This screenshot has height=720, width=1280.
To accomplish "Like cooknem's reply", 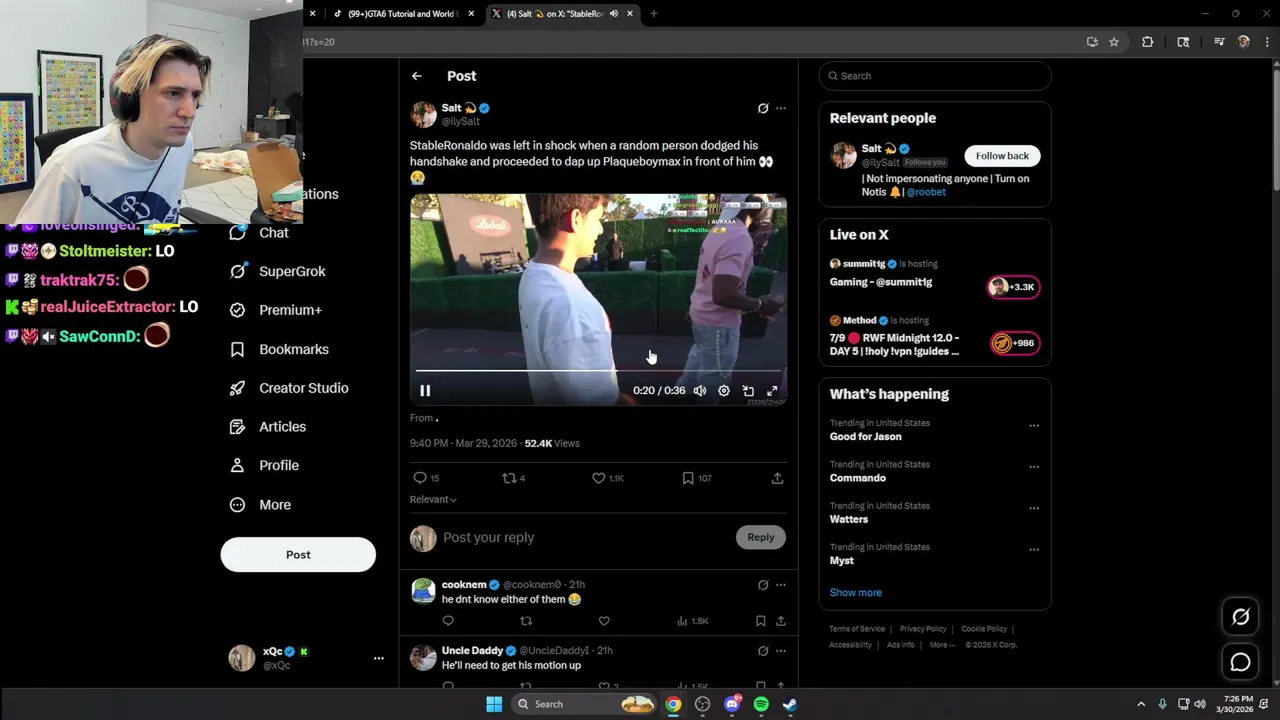I will click(x=604, y=621).
